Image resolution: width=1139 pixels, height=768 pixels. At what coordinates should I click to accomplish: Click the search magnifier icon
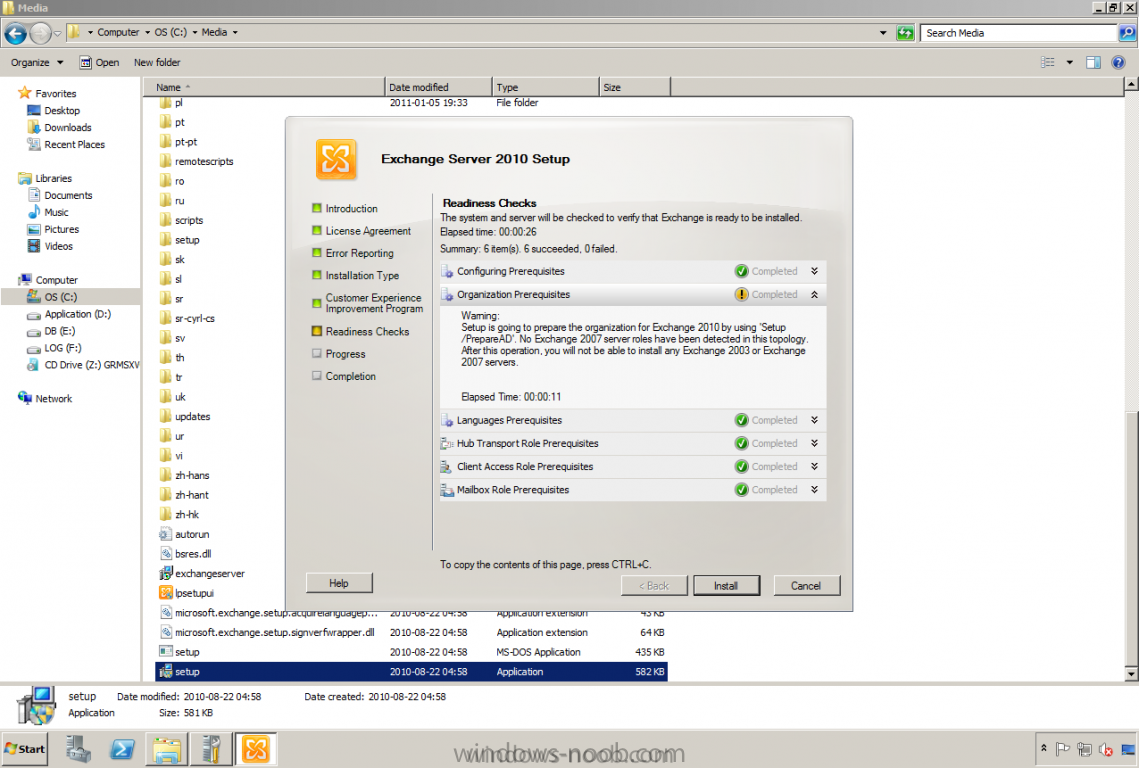click(1127, 33)
